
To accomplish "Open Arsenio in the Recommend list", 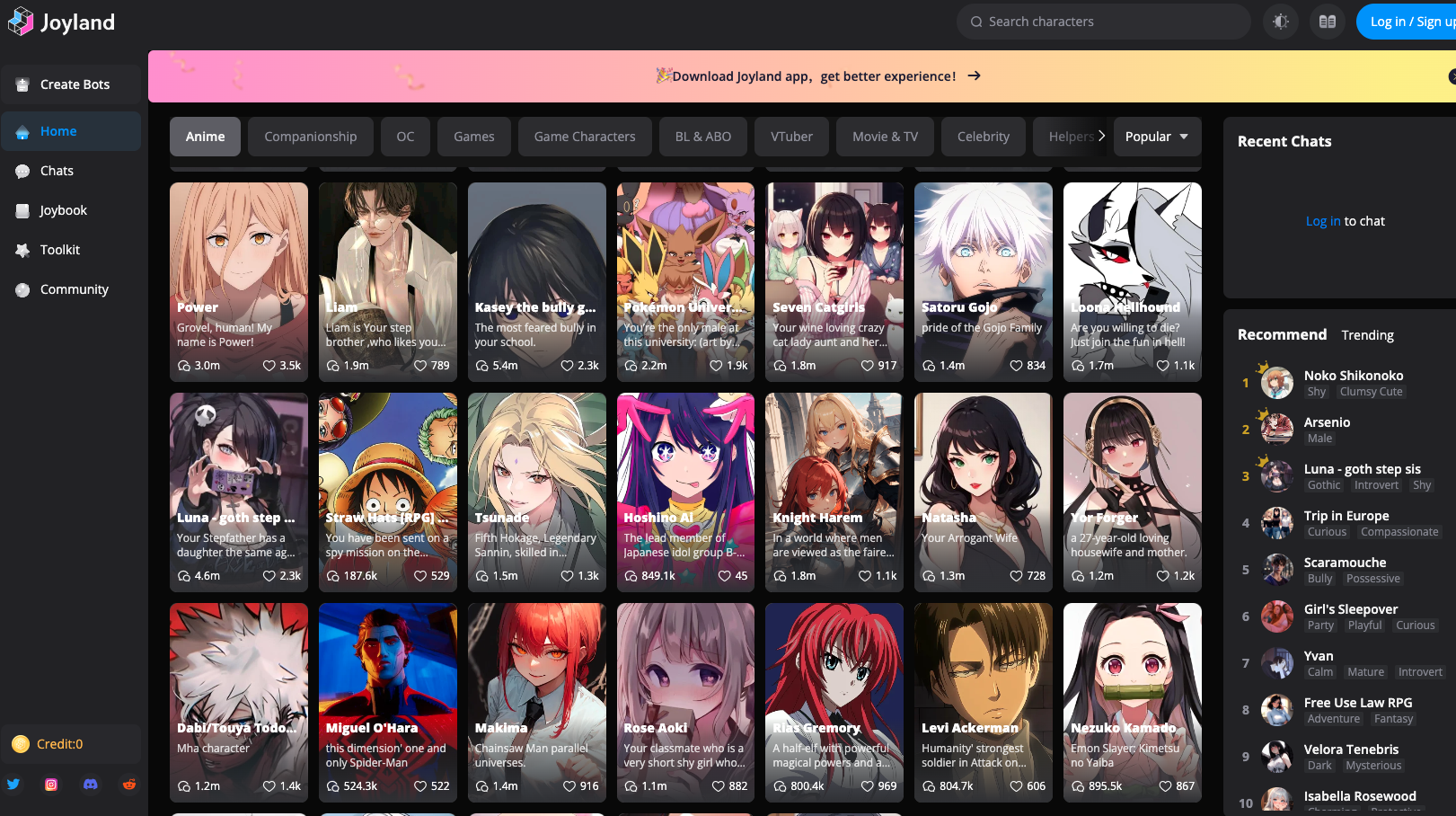I will 1327,422.
